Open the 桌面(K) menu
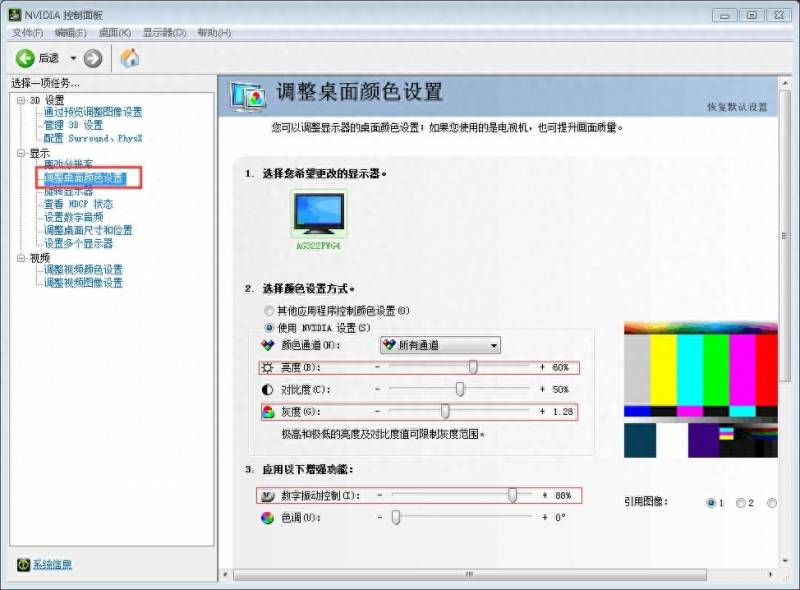This screenshot has width=800, height=590. pyautogui.click(x=115, y=33)
